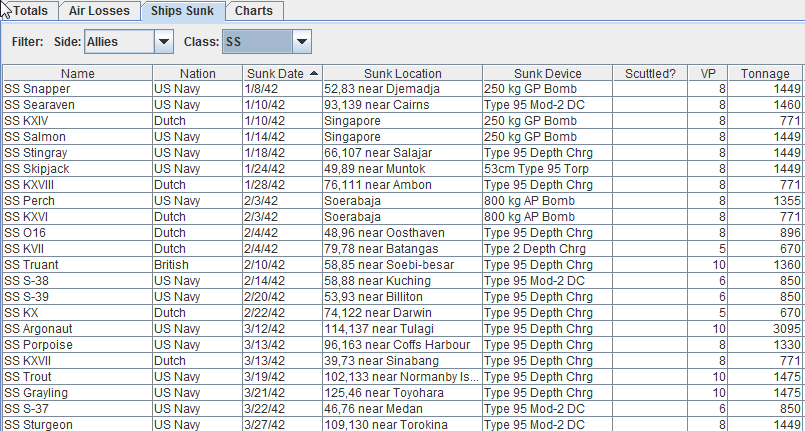Sort by VP column header

pos(708,73)
